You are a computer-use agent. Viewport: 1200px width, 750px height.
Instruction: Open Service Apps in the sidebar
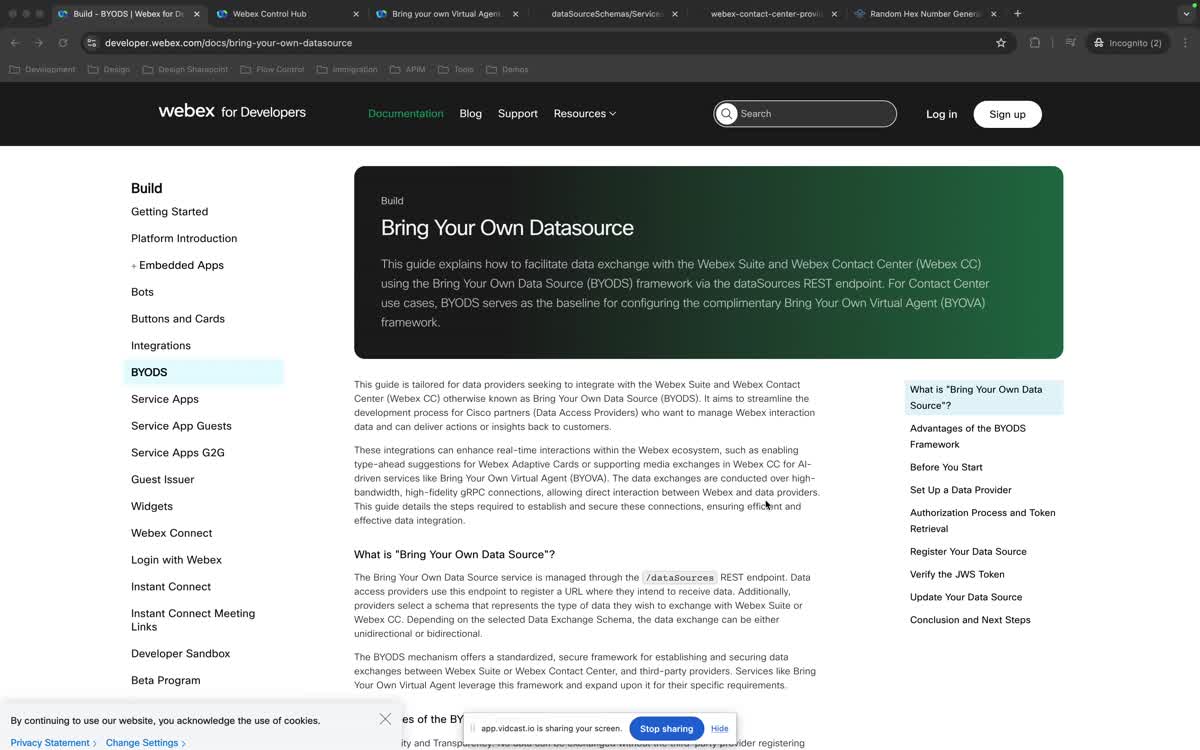click(165, 399)
